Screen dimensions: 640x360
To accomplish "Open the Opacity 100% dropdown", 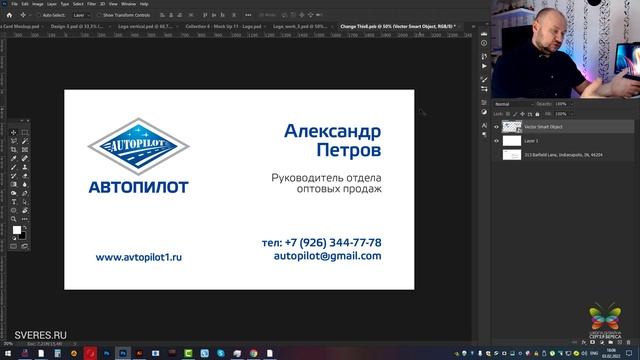I will coord(571,104).
